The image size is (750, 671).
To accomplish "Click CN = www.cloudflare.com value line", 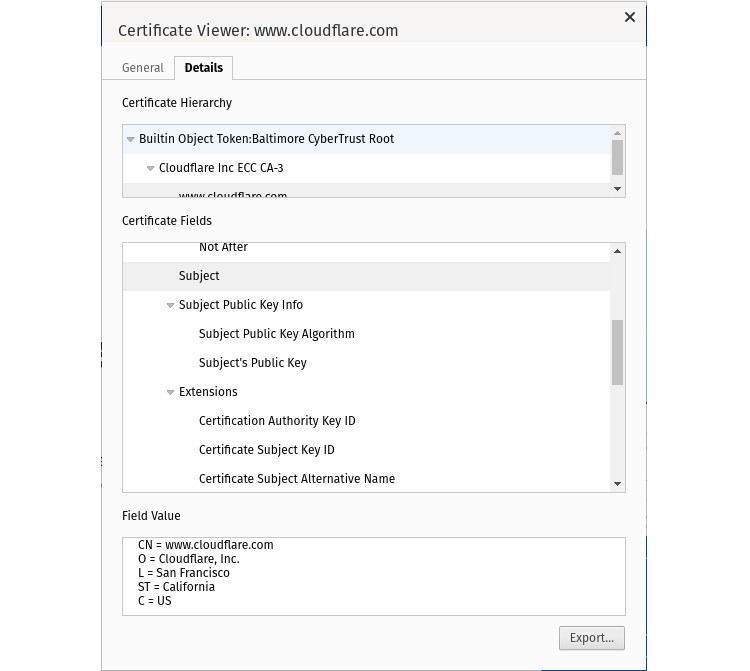I will 206,545.
